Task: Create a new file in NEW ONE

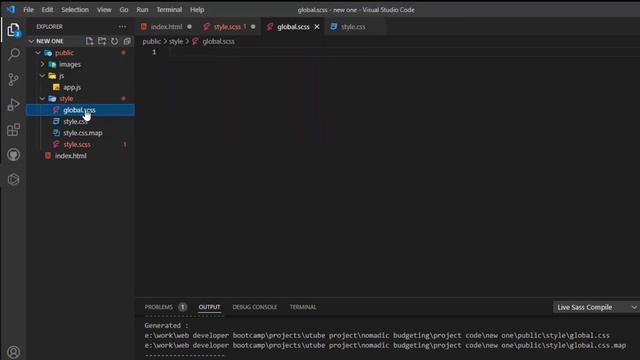Action: point(89,41)
